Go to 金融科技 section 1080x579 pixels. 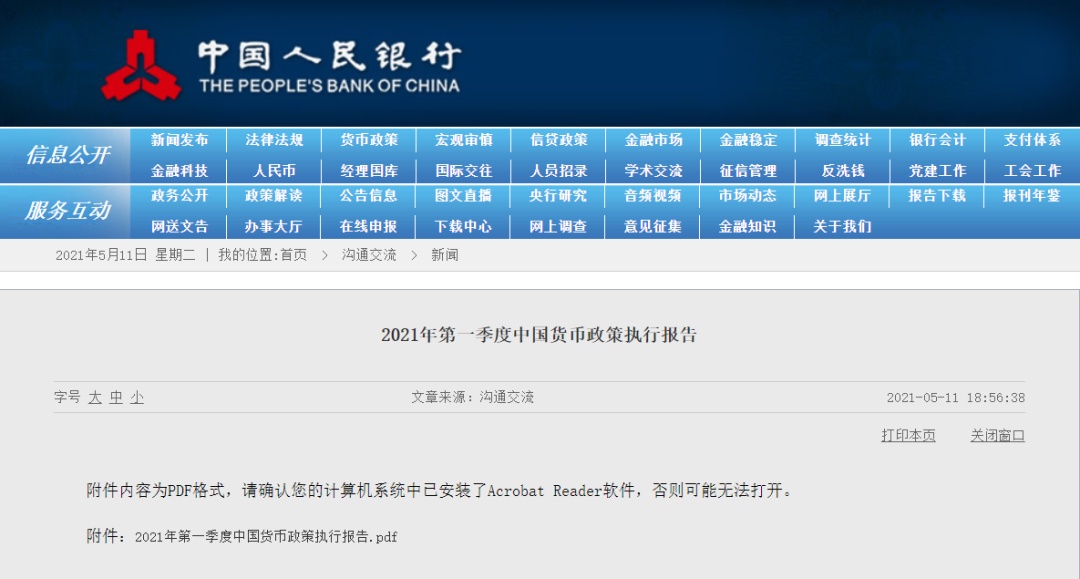179,171
